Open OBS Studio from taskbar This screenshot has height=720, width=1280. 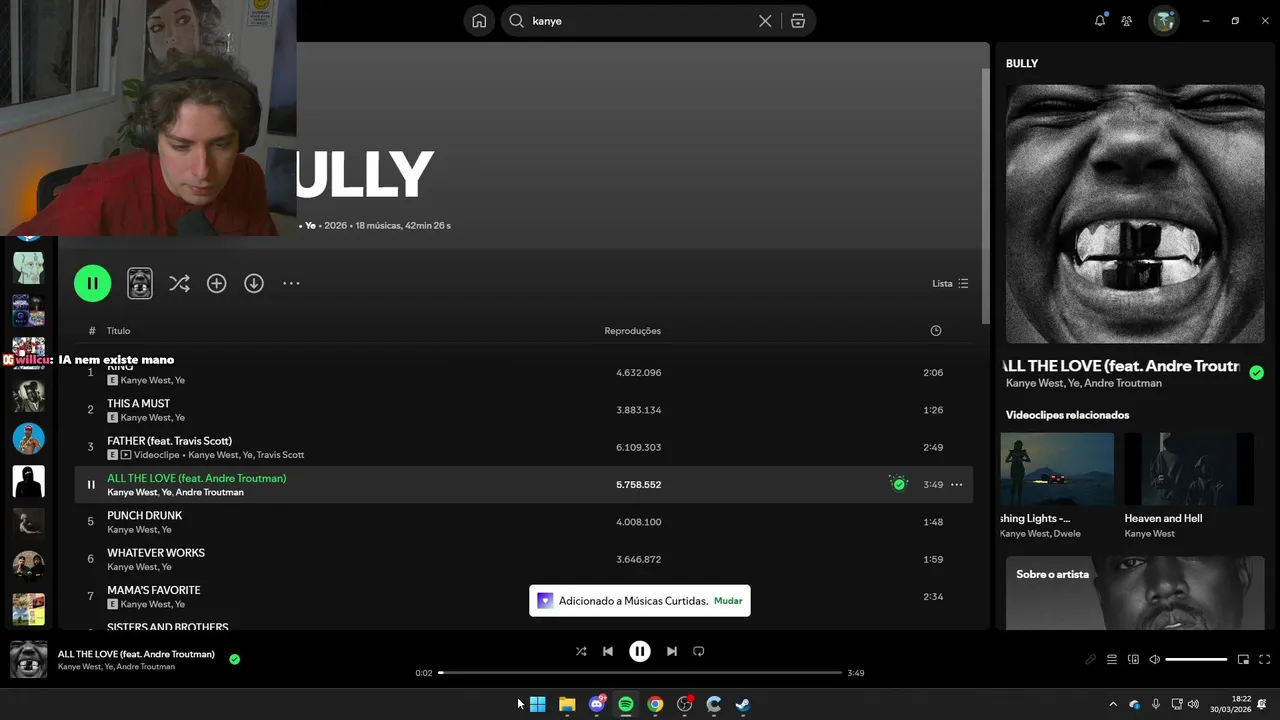[685, 704]
